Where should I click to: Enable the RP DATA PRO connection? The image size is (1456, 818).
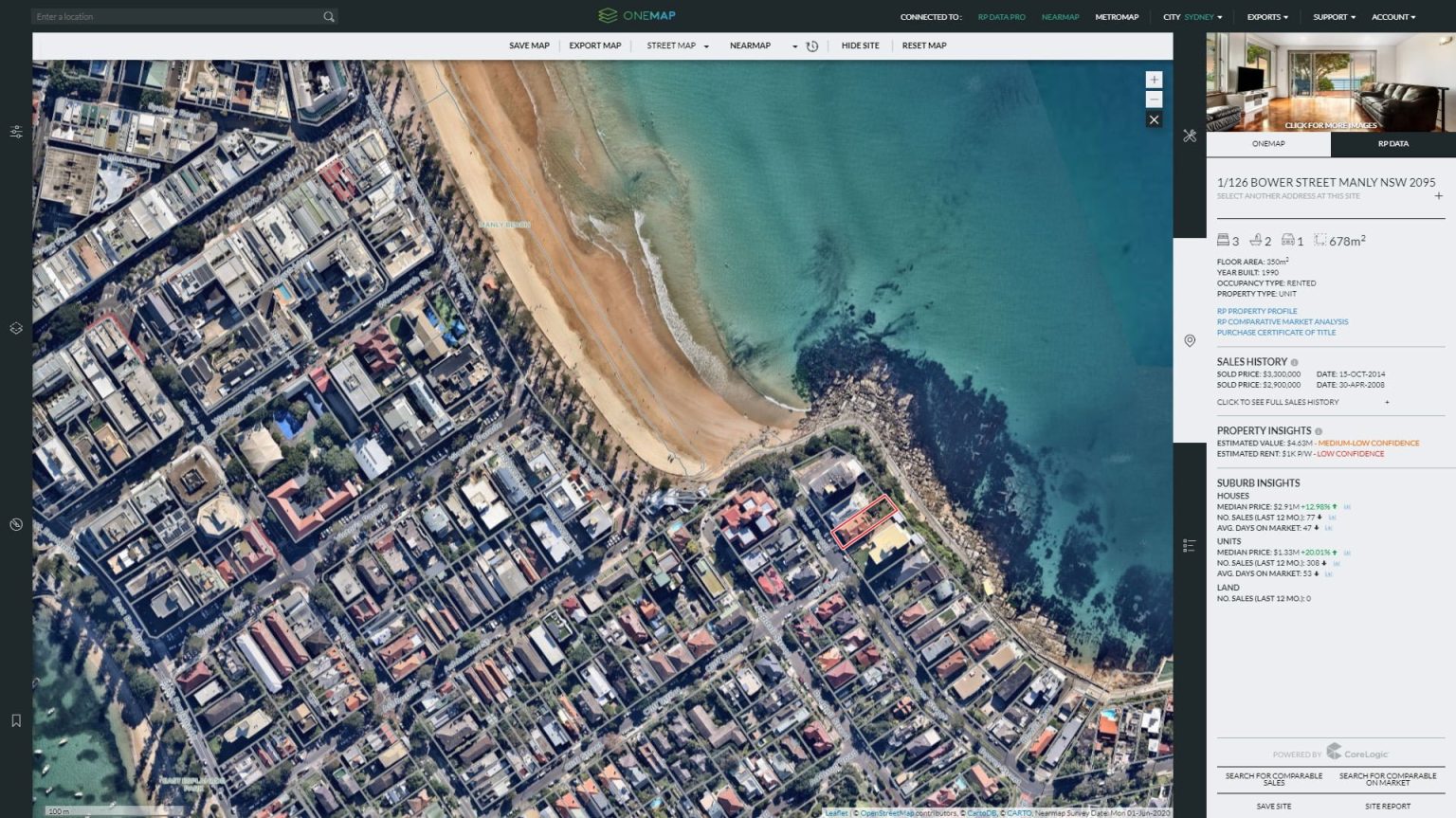point(1001,16)
